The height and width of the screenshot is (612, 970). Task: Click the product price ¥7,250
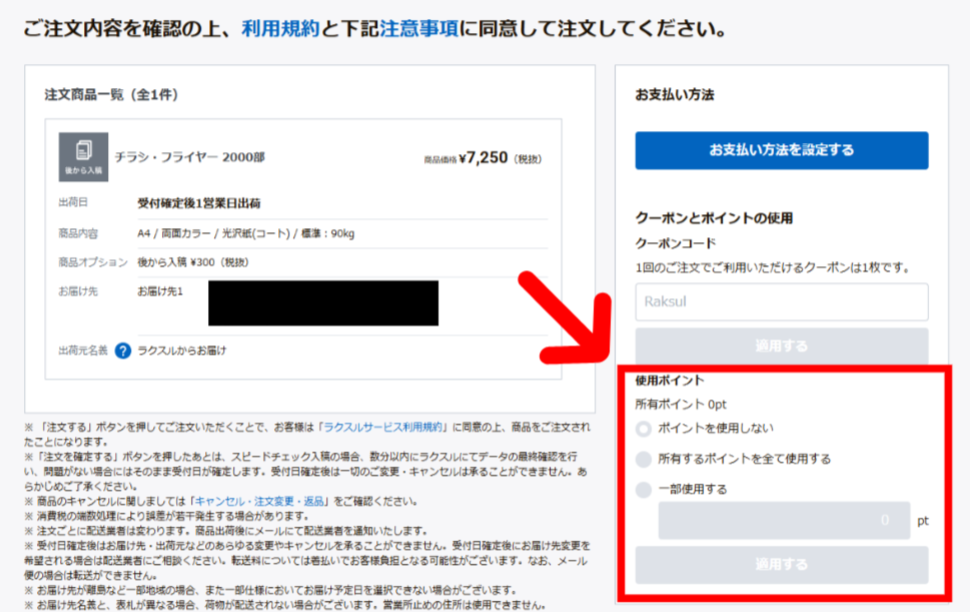point(483,158)
